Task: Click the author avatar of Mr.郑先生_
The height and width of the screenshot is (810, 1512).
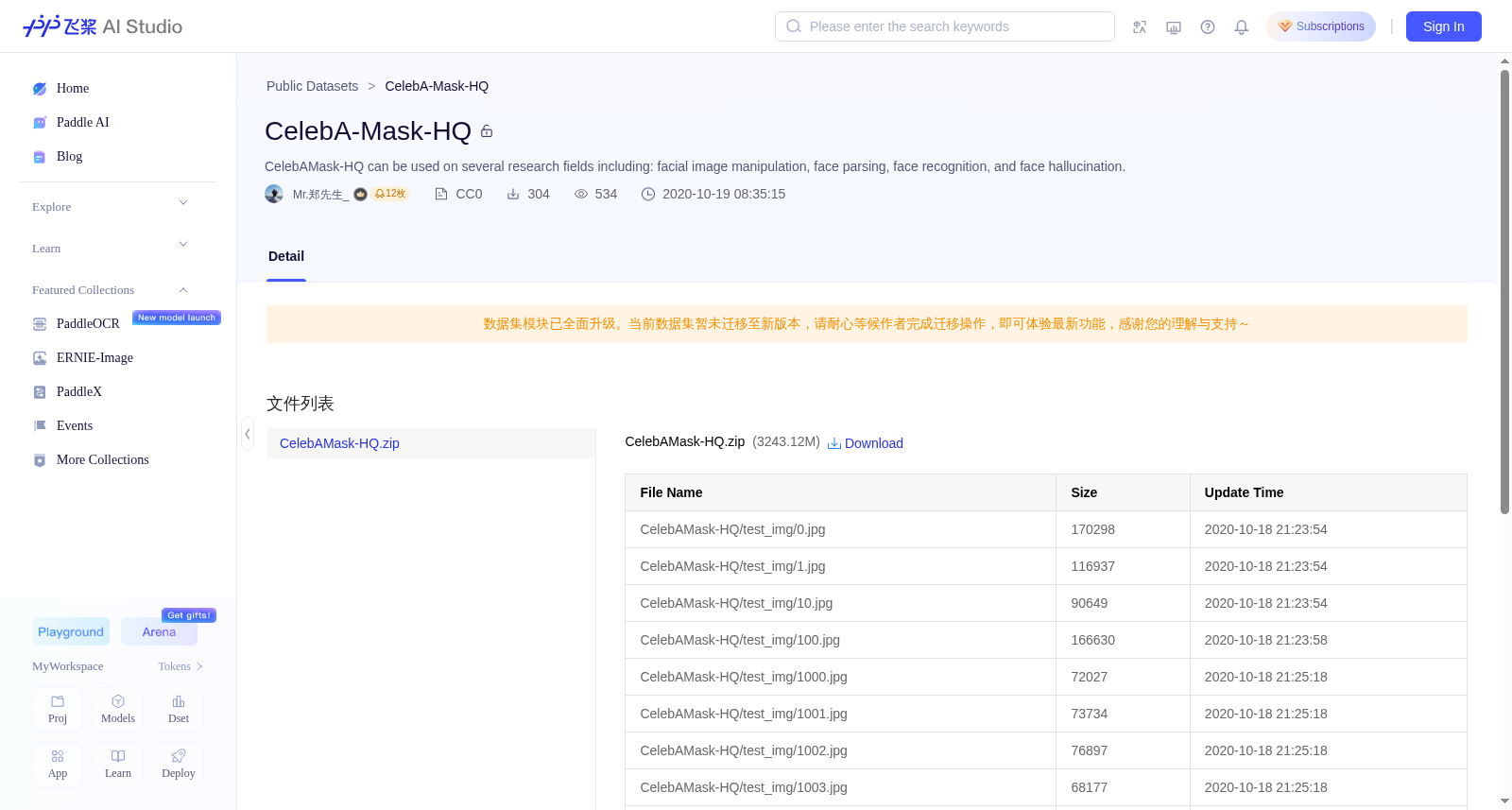Action: 274,194
